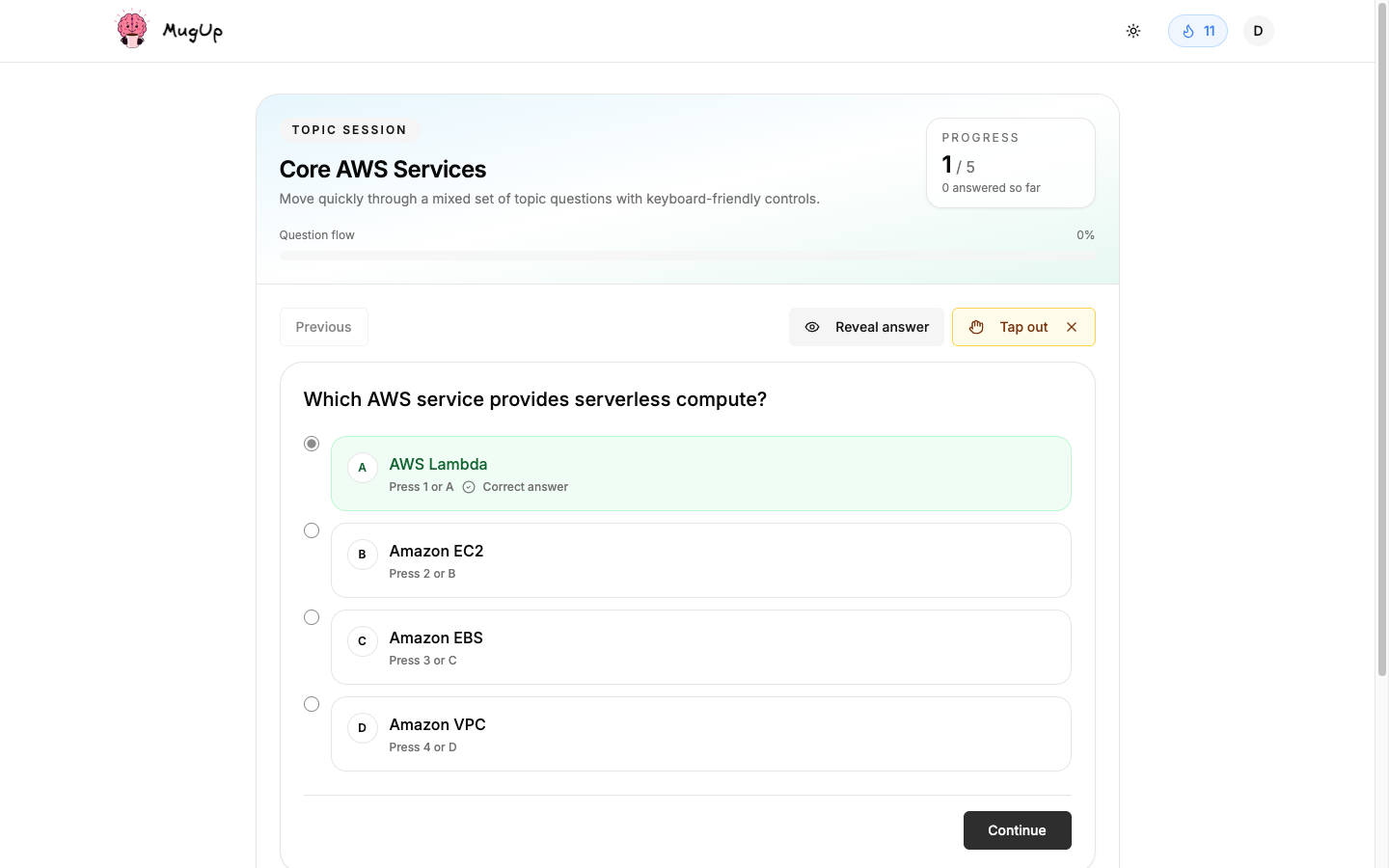
Task: Click the letter D badge for Amazon VPC
Action: 363,728
